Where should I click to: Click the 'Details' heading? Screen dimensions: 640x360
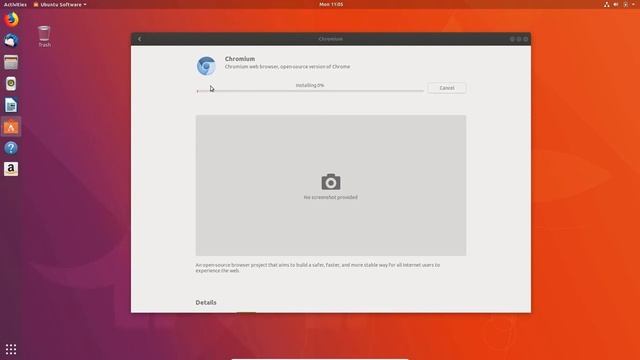point(206,302)
